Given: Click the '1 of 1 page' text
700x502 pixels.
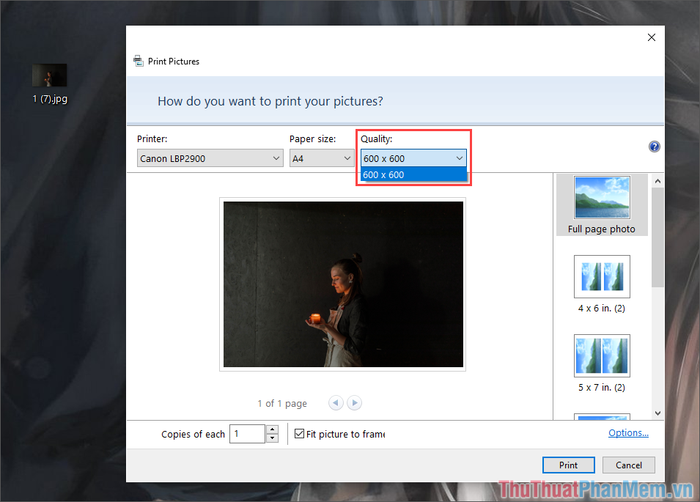Looking at the screenshot, I should click(x=282, y=403).
